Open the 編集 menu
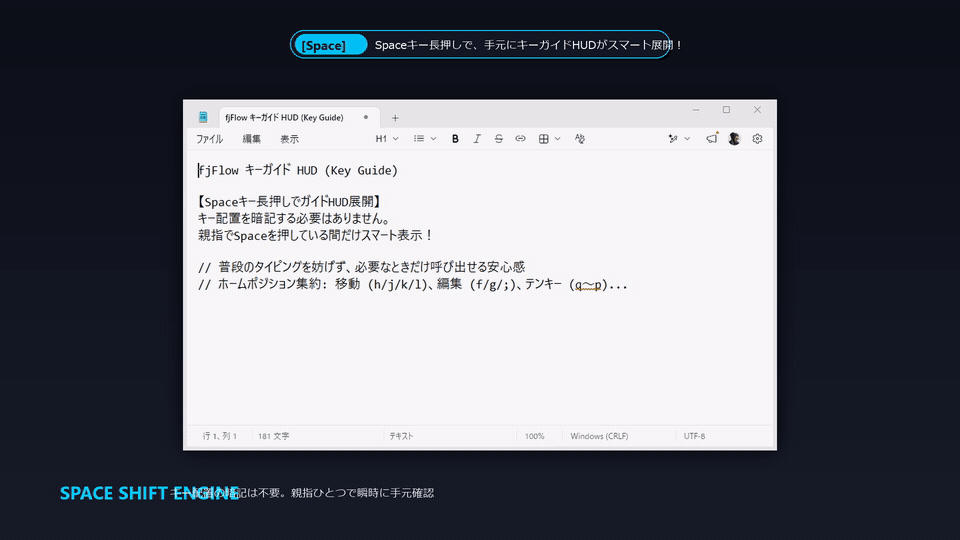Image resolution: width=960 pixels, height=540 pixels. (251, 139)
